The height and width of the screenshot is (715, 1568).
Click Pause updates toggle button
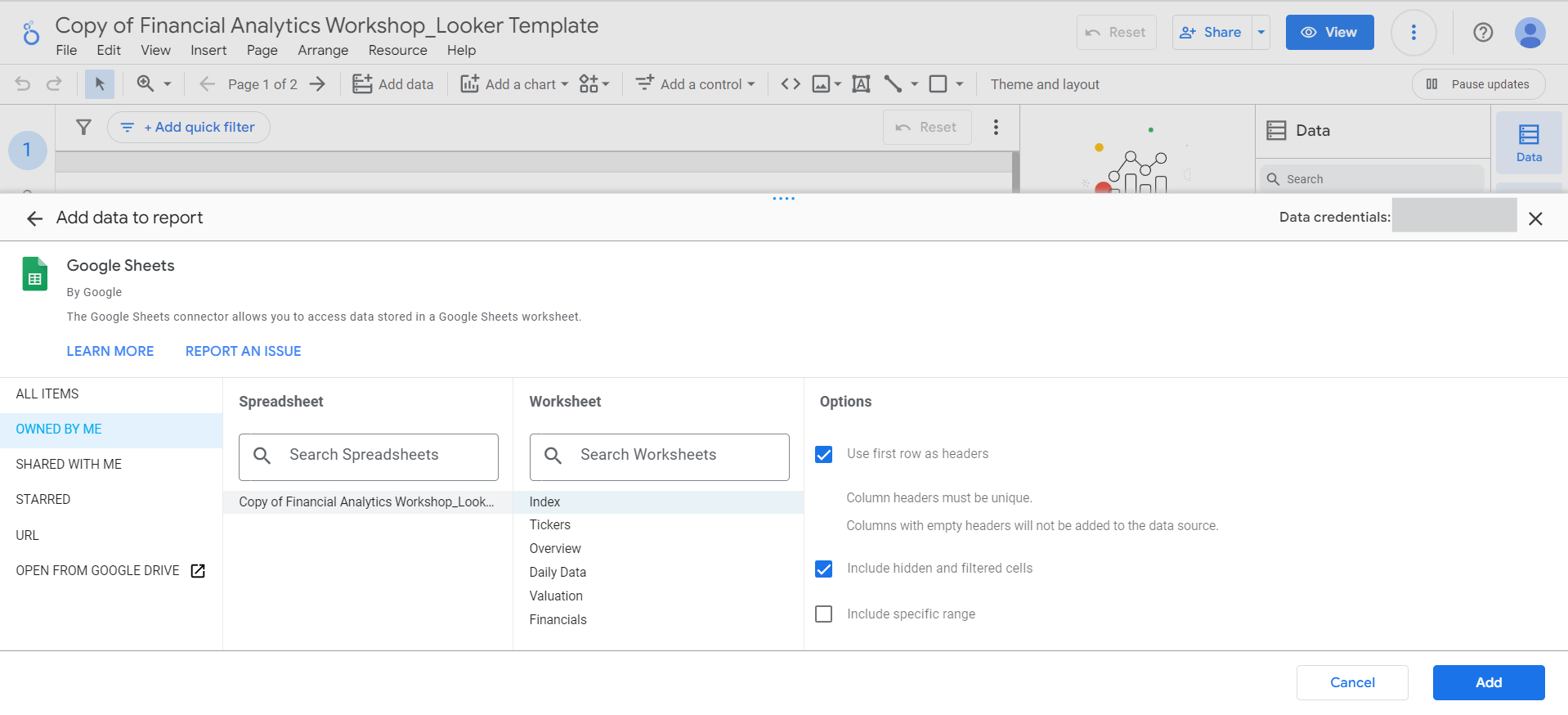1478,84
